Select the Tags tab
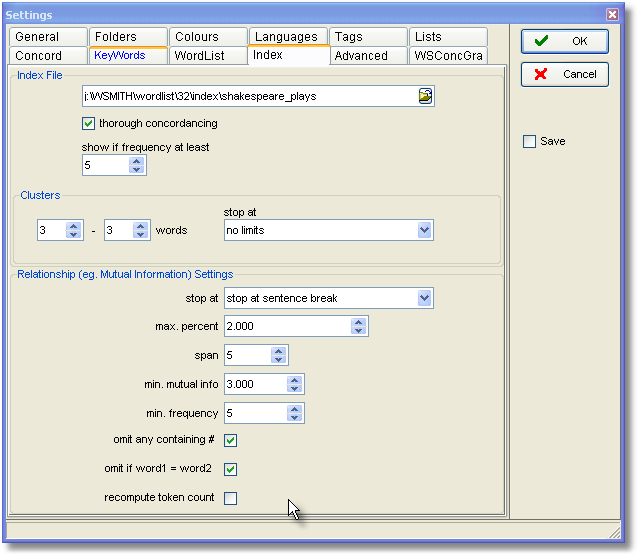Image resolution: width=639 pixels, height=557 pixels. pyautogui.click(x=368, y=37)
